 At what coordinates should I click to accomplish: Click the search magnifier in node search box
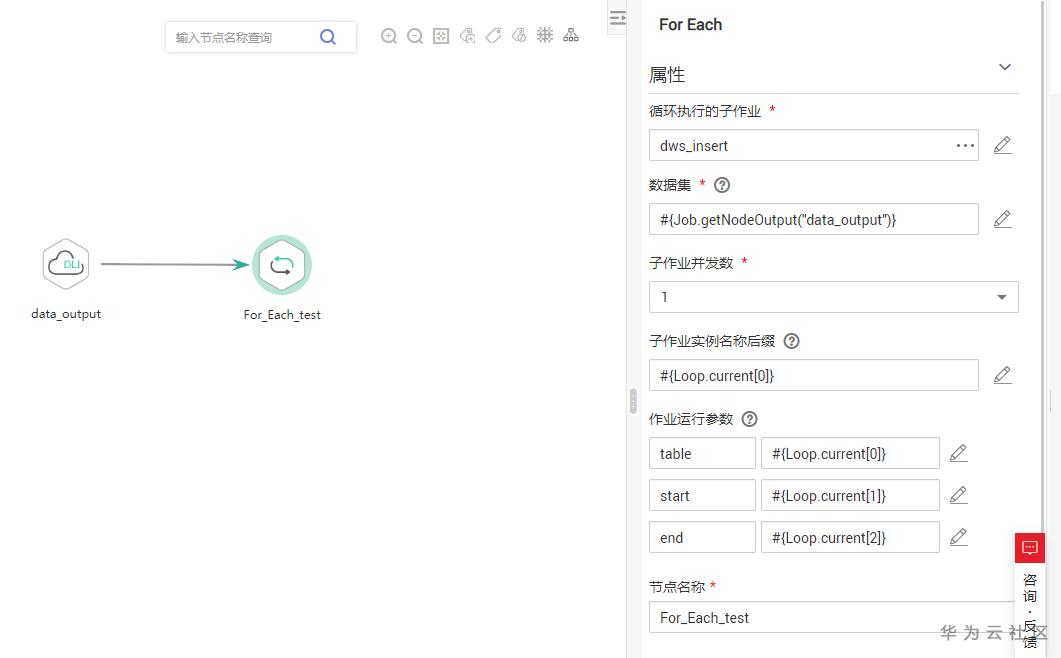(328, 37)
